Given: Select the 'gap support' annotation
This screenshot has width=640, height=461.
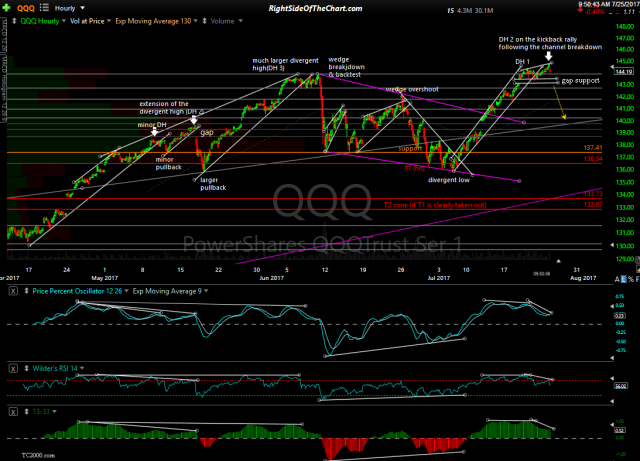Looking at the screenshot, I should (580, 81).
